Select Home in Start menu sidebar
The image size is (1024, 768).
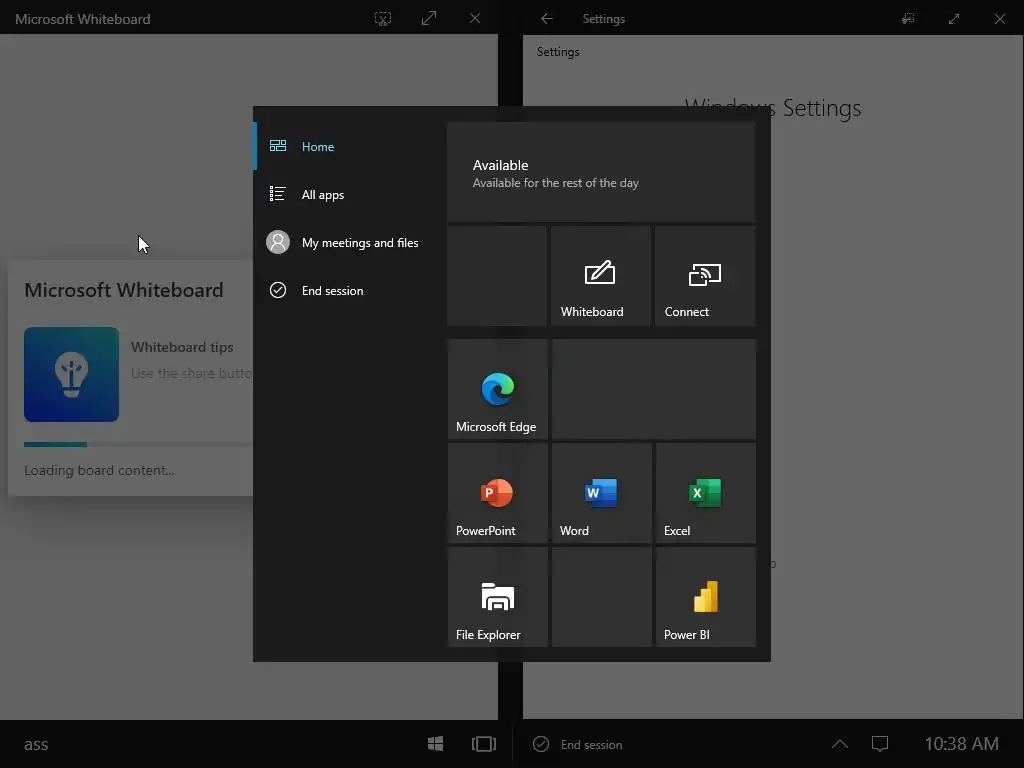pyautogui.click(x=349, y=146)
